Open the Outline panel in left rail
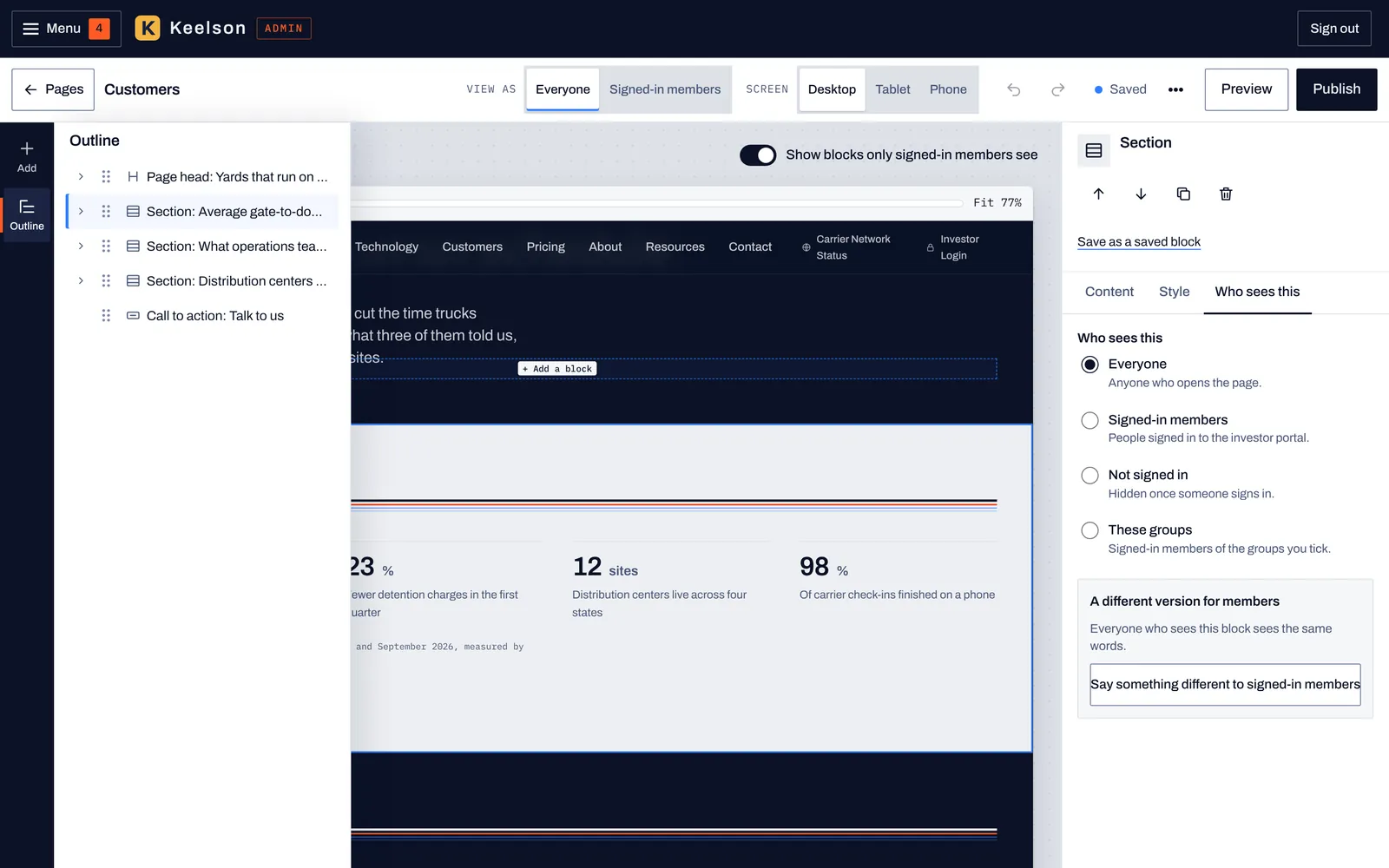The image size is (1389, 868). (27, 214)
